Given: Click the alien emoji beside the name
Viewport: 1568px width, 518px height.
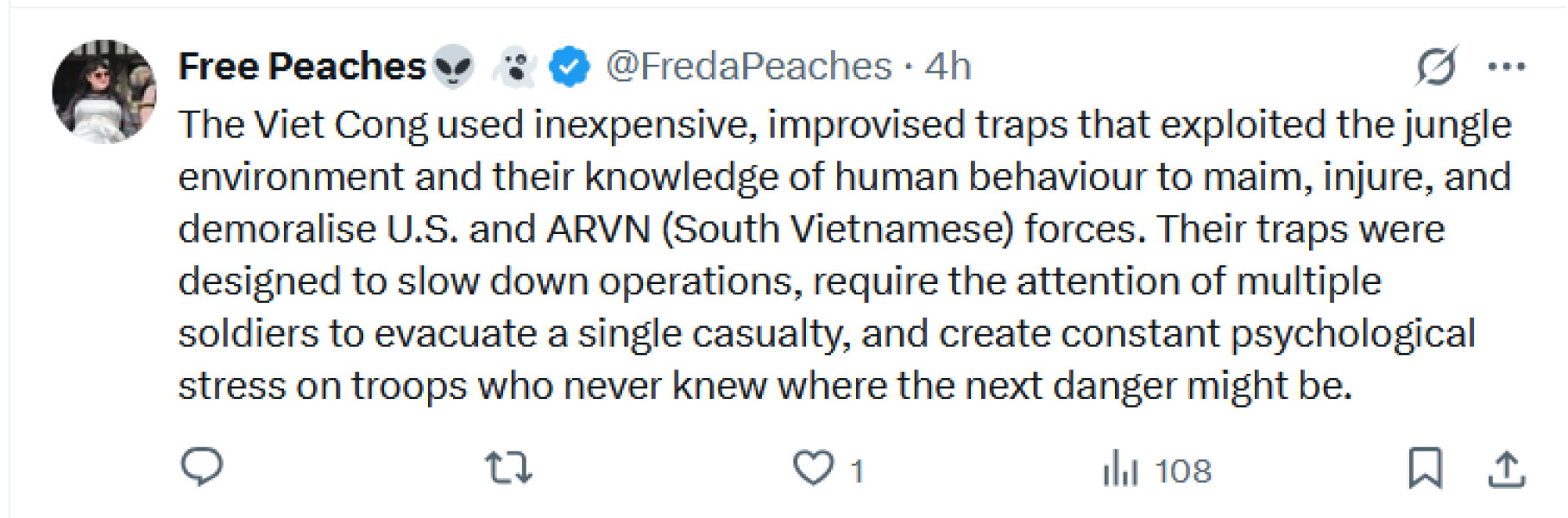Looking at the screenshot, I should (x=453, y=66).
